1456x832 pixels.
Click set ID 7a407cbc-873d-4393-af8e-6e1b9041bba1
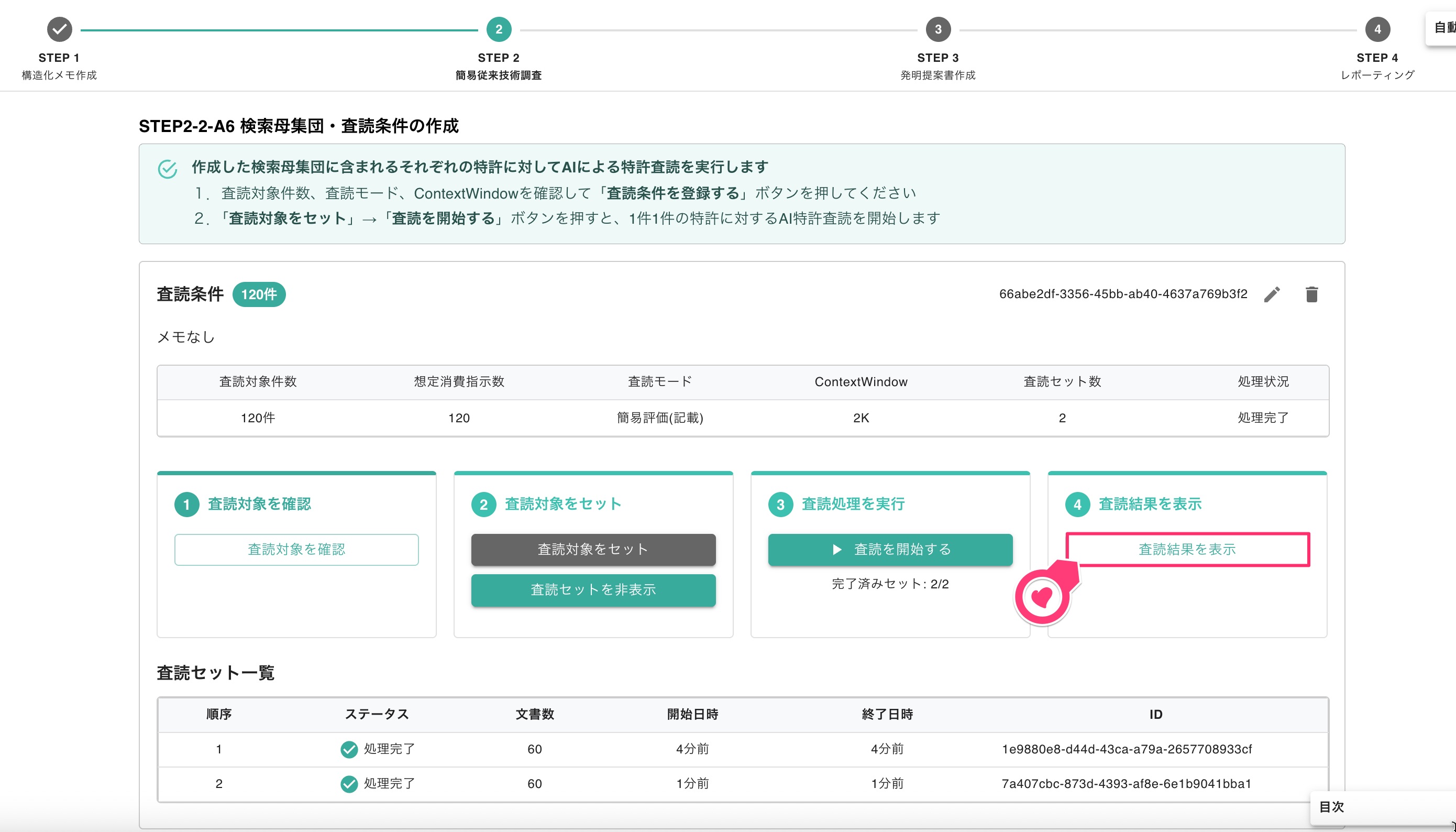[x=1127, y=783]
